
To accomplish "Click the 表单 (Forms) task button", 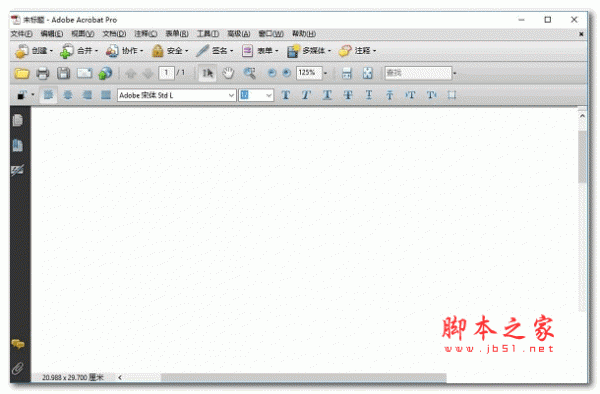I will click(260, 50).
